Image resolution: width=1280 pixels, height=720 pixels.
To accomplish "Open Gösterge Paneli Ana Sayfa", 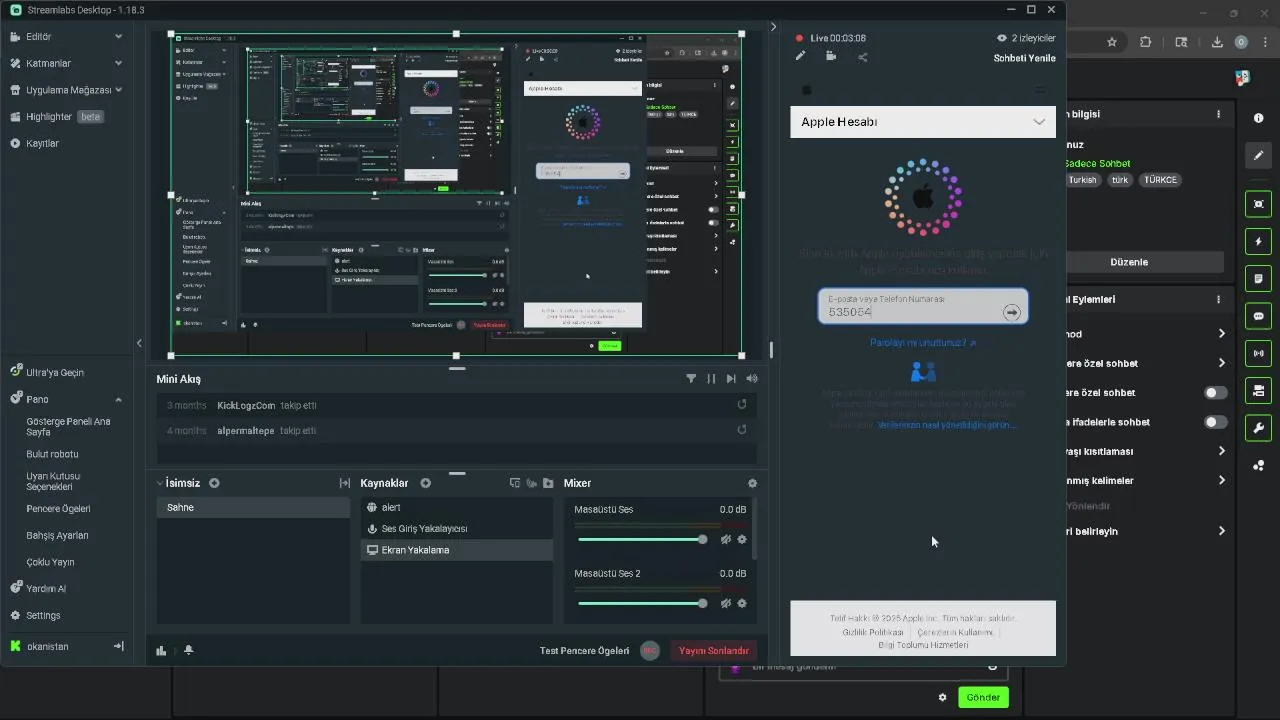I will (68, 427).
